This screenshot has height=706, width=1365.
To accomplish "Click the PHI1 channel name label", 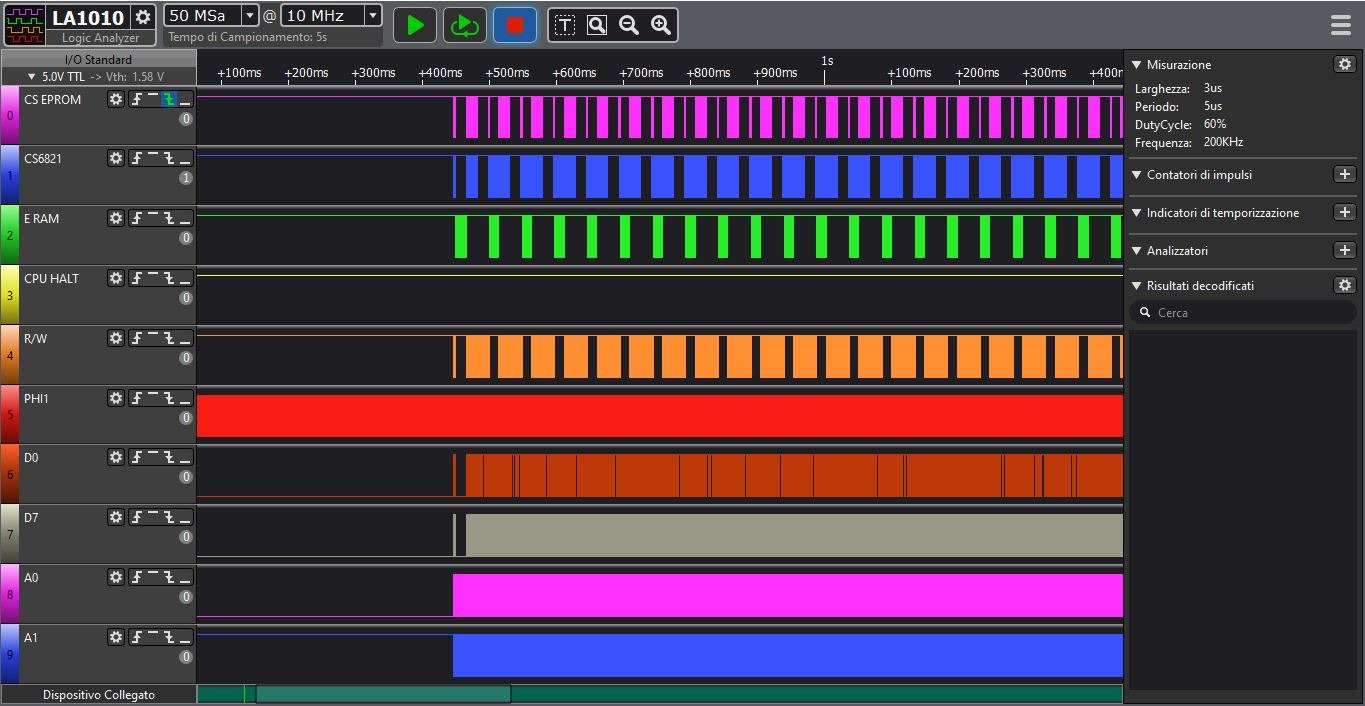I will [36, 398].
